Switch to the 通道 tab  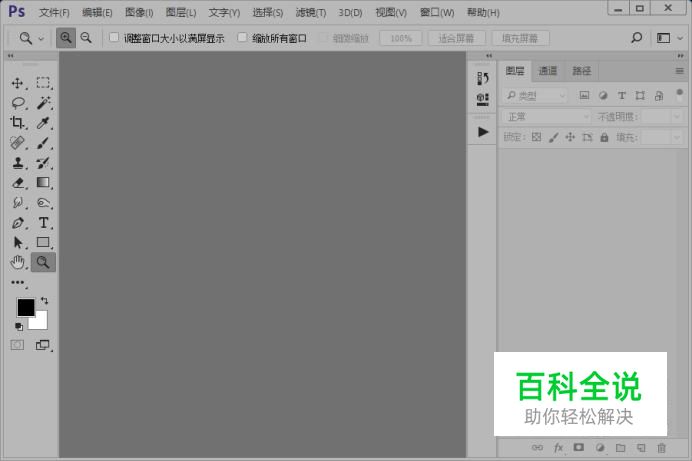pyautogui.click(x=548, y=71)
